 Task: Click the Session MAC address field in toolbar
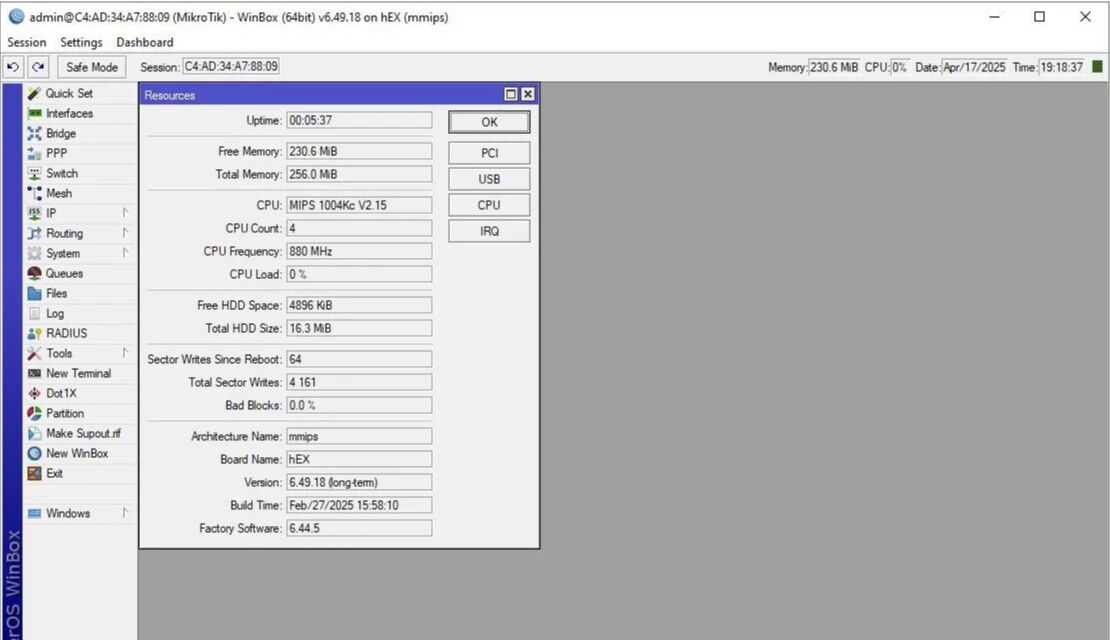(x=231, y=67)
